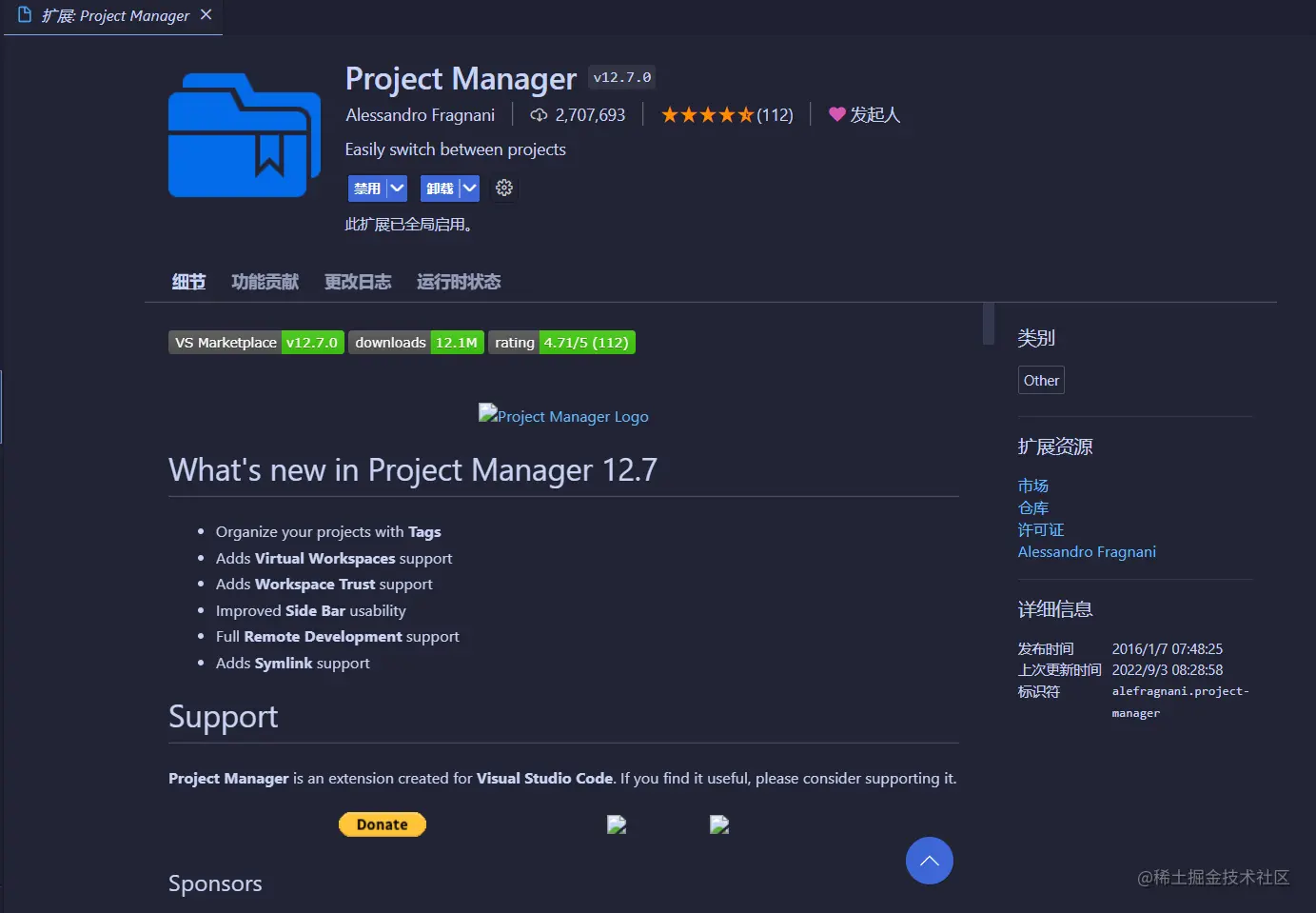Image resolution: width=1316 pixels, height=913 pixels.
Task: Click the readme vertical scrollbar thumb
Action: point(989,324)
